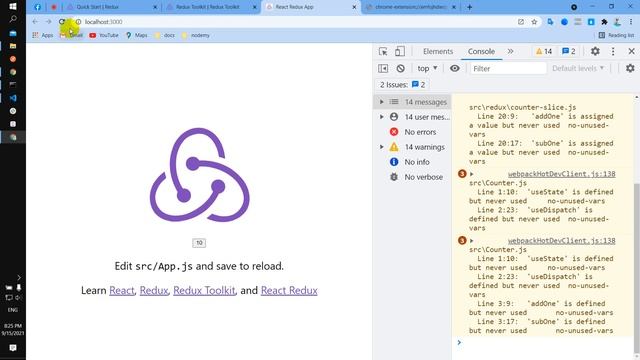Open the Elements tab in DevTools
The height and width of the screenshot is (360, 640).
[x=438, y=51]
